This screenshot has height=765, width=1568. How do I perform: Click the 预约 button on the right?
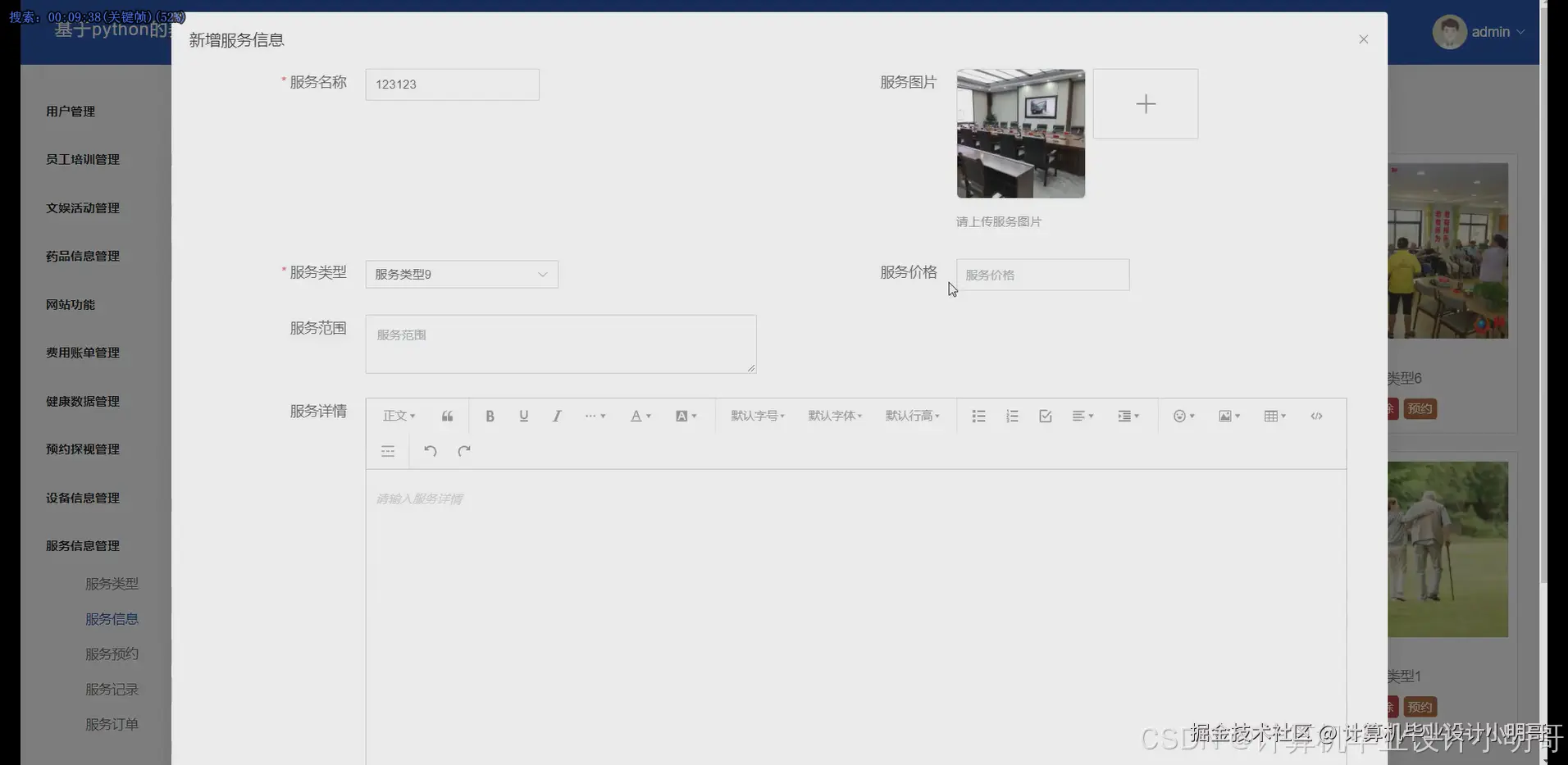[1419, 408]
